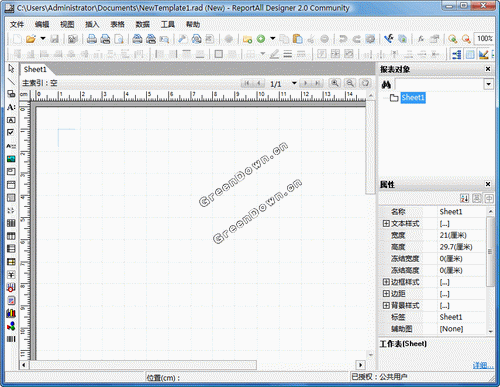Open the 编辑 menu
Viewport: 500px width, 387px height.
pyautogui.click(x=42, y=24)
